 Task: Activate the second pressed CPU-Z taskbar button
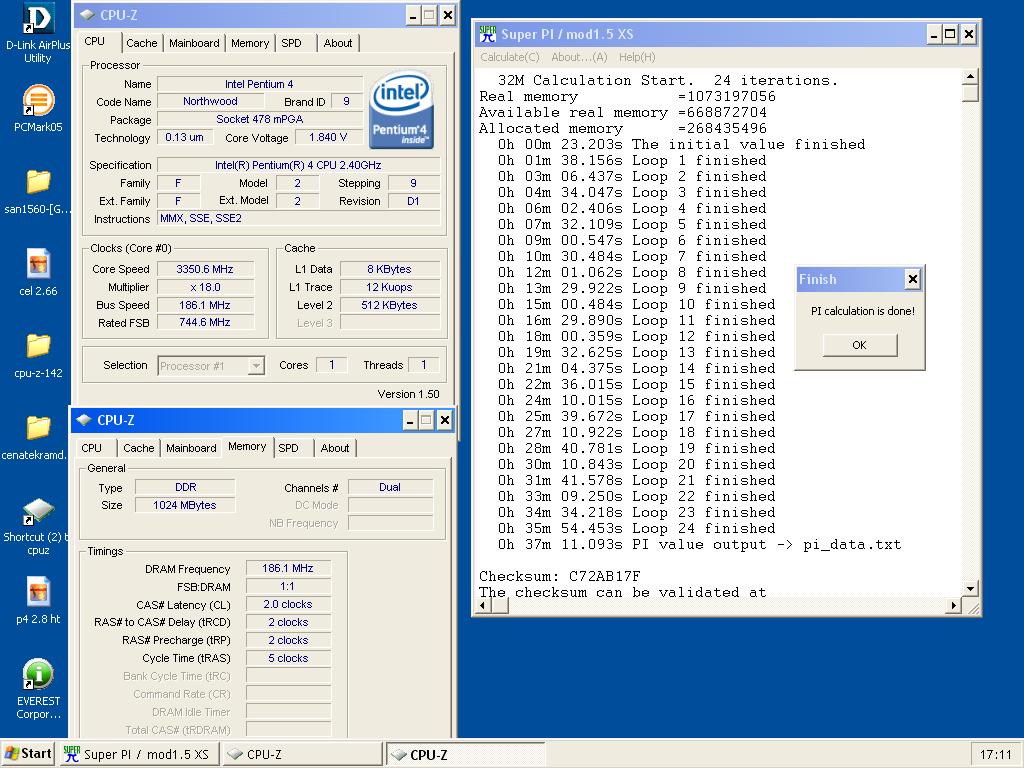click(466, 754)
